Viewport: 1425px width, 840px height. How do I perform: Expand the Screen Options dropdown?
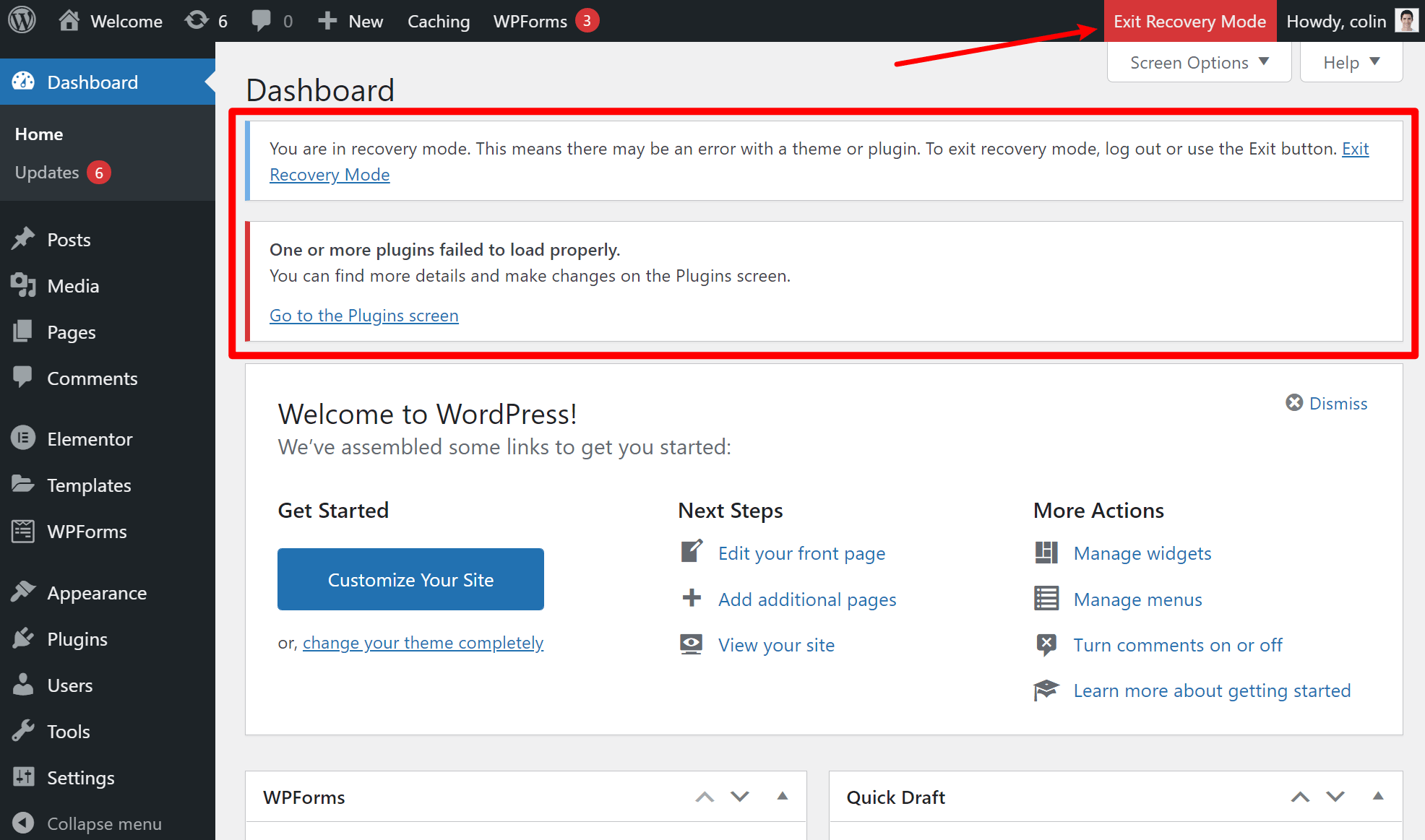[x=1199, y=63]
